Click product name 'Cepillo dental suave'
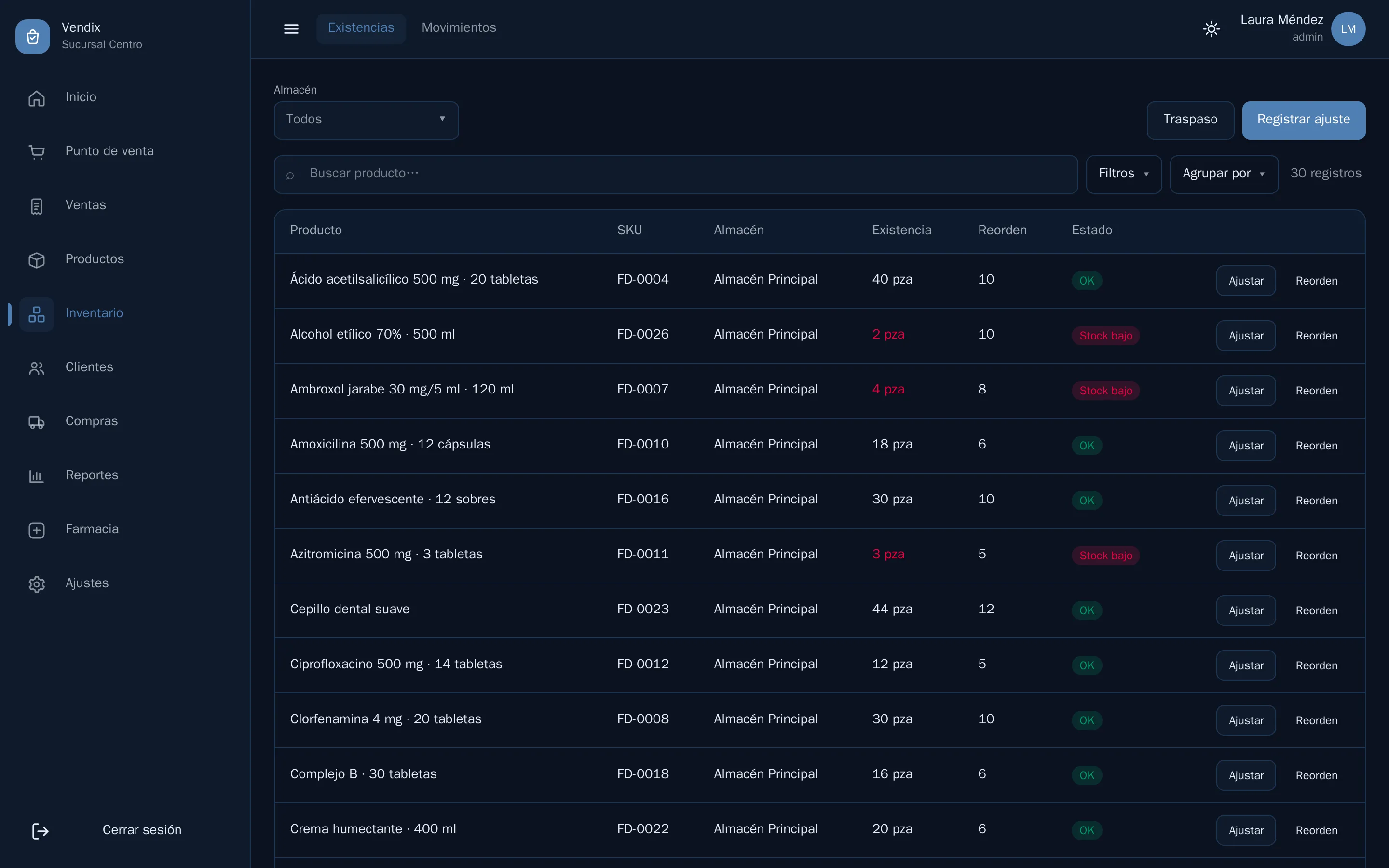The width and height of the screenshot is (1389, 868). (350, 609)
